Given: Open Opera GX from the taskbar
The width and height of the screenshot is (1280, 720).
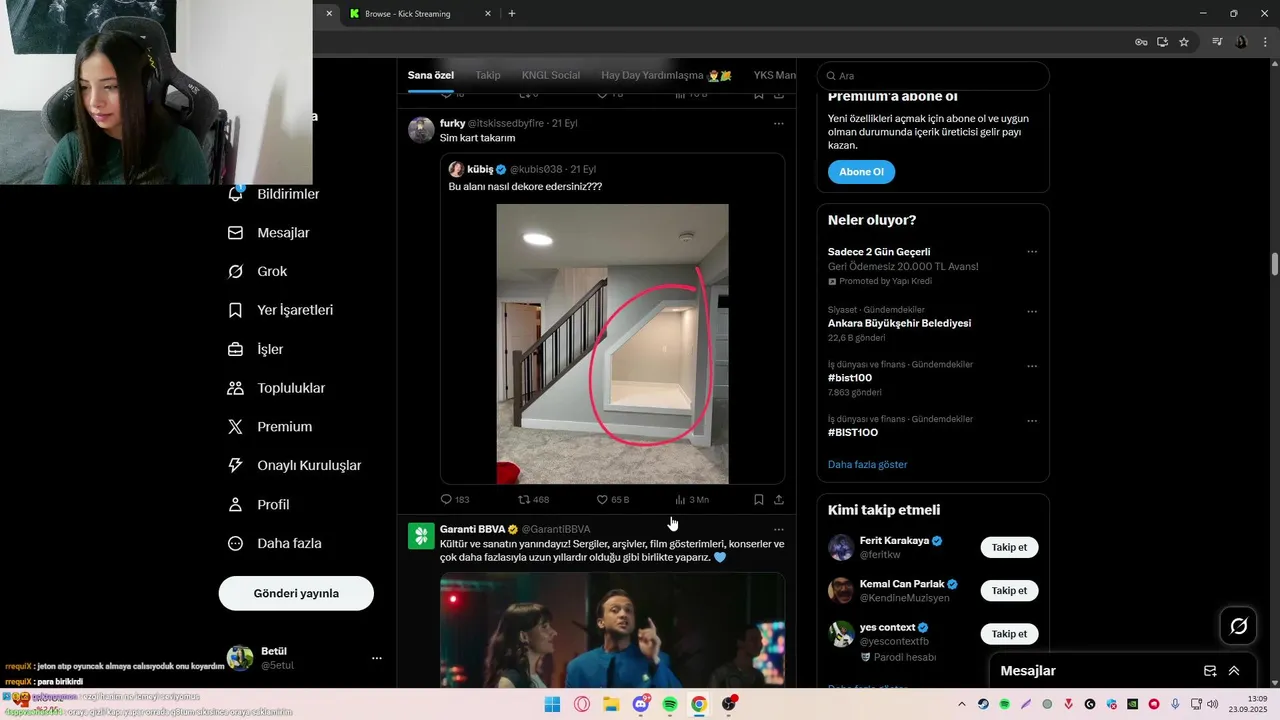Looking at the screenshot, I should 582,704.
